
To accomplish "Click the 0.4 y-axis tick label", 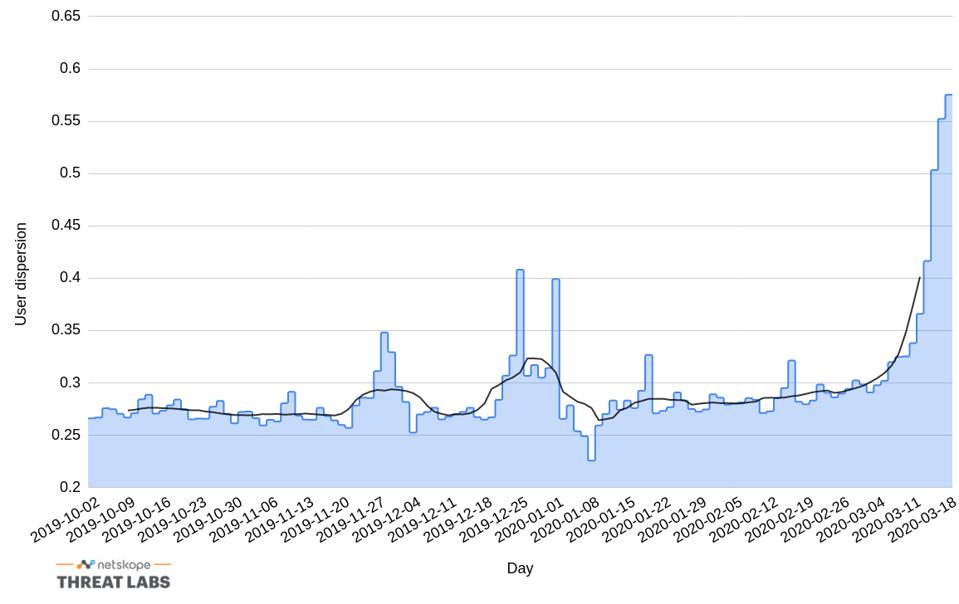I will pos(69,278).
